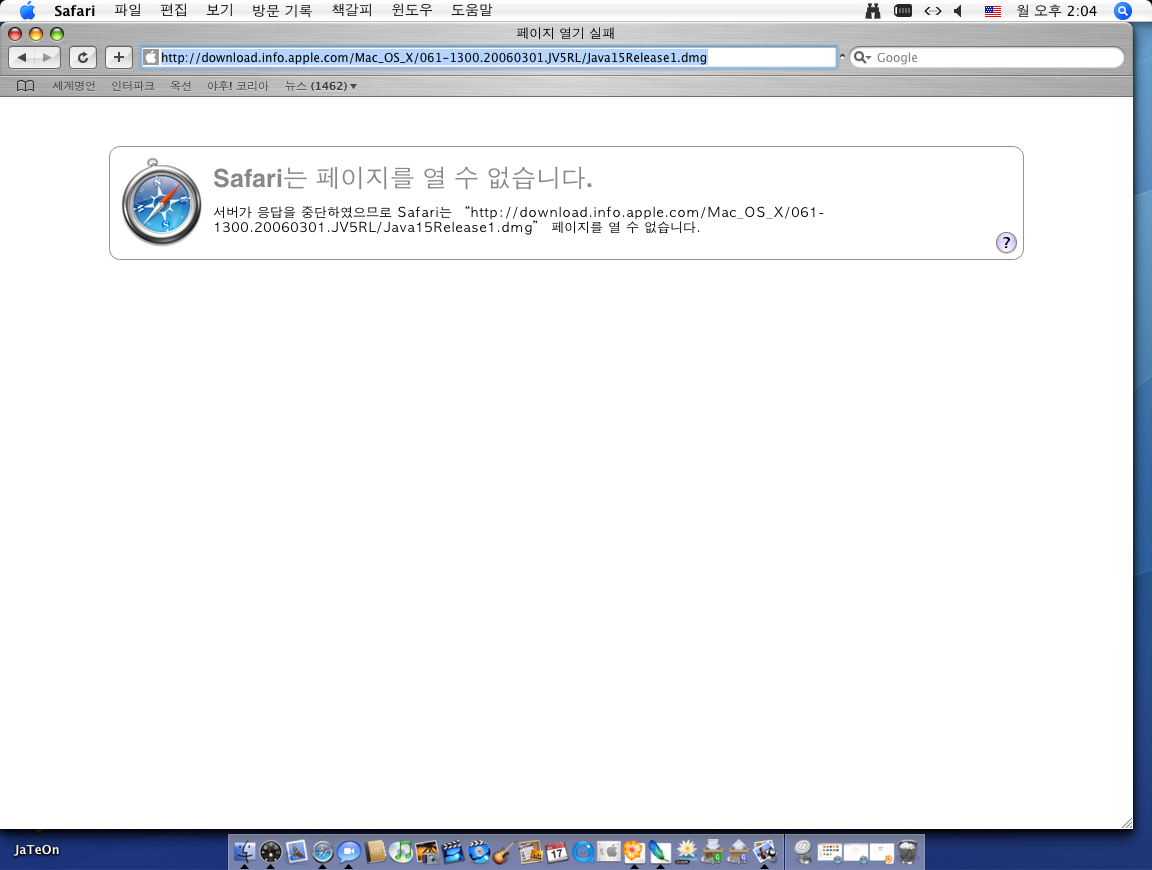Open the 옥션 bookmark
The height and width of the screenshot is (870, 1152).
click(x=181, y=86)
